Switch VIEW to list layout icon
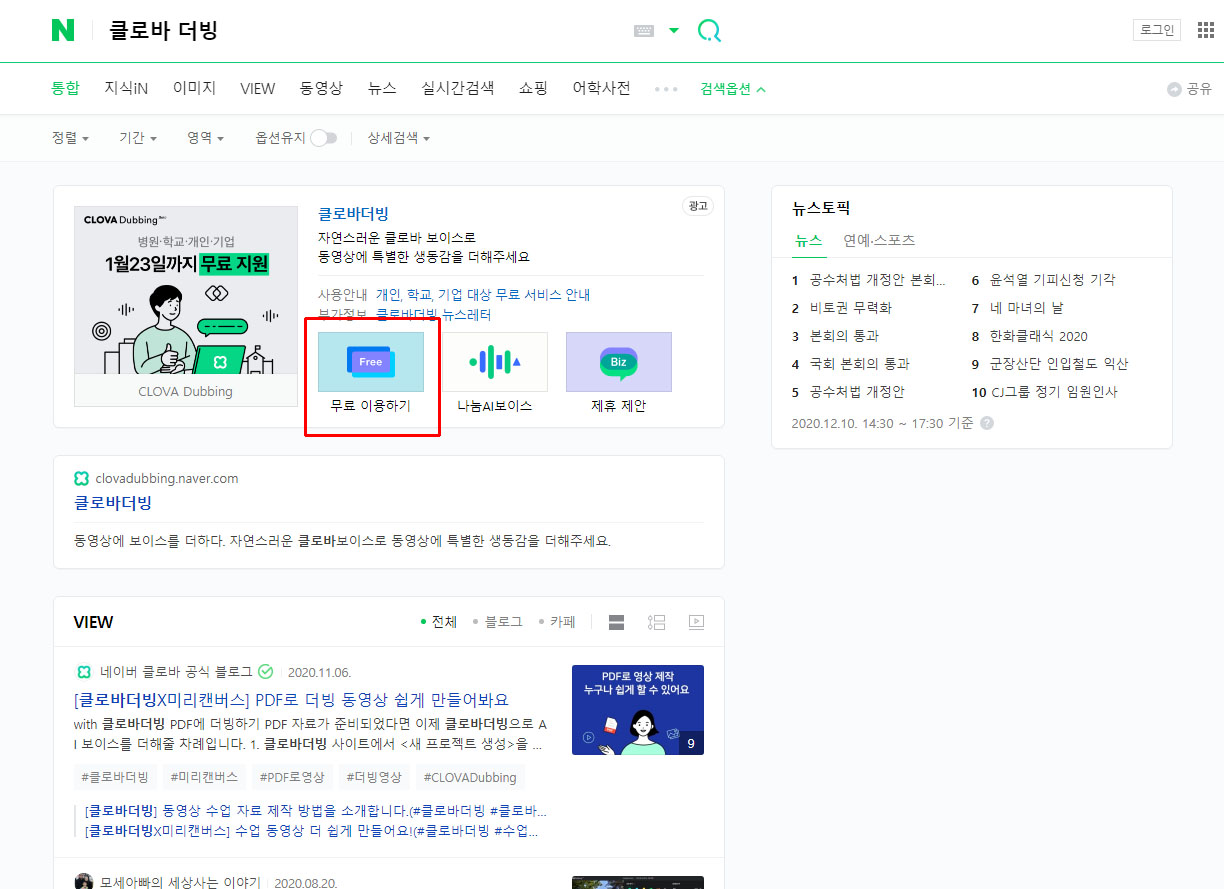This screenshot has width=1224, height=889. [x=656, y=622]
